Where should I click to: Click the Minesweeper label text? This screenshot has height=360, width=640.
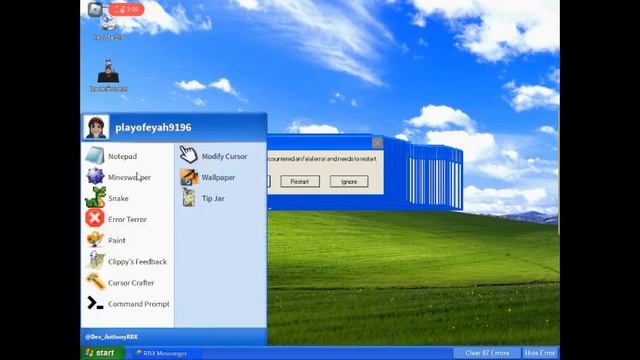point(129,178)
